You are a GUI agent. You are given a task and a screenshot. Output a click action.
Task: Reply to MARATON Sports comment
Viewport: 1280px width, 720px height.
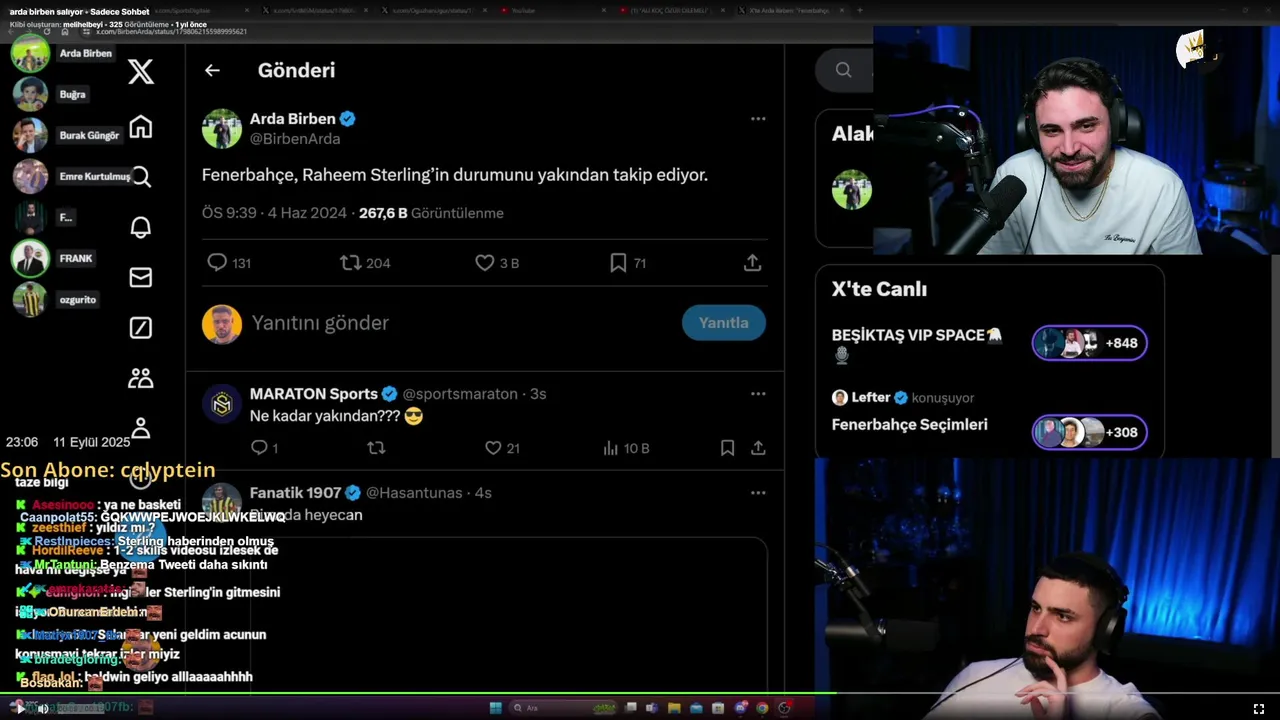tap(264, 448)
